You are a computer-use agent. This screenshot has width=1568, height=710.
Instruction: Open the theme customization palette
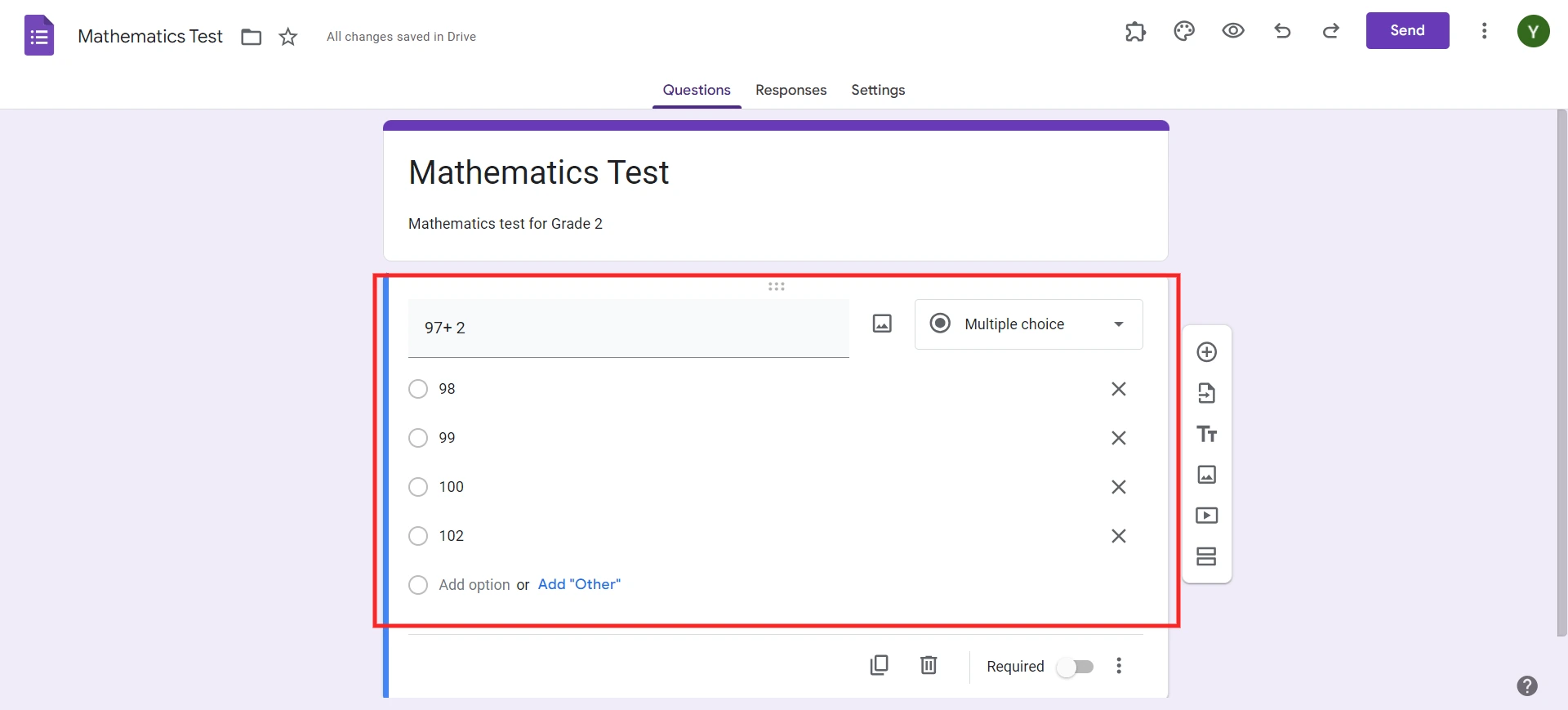tap(1184, 31)
